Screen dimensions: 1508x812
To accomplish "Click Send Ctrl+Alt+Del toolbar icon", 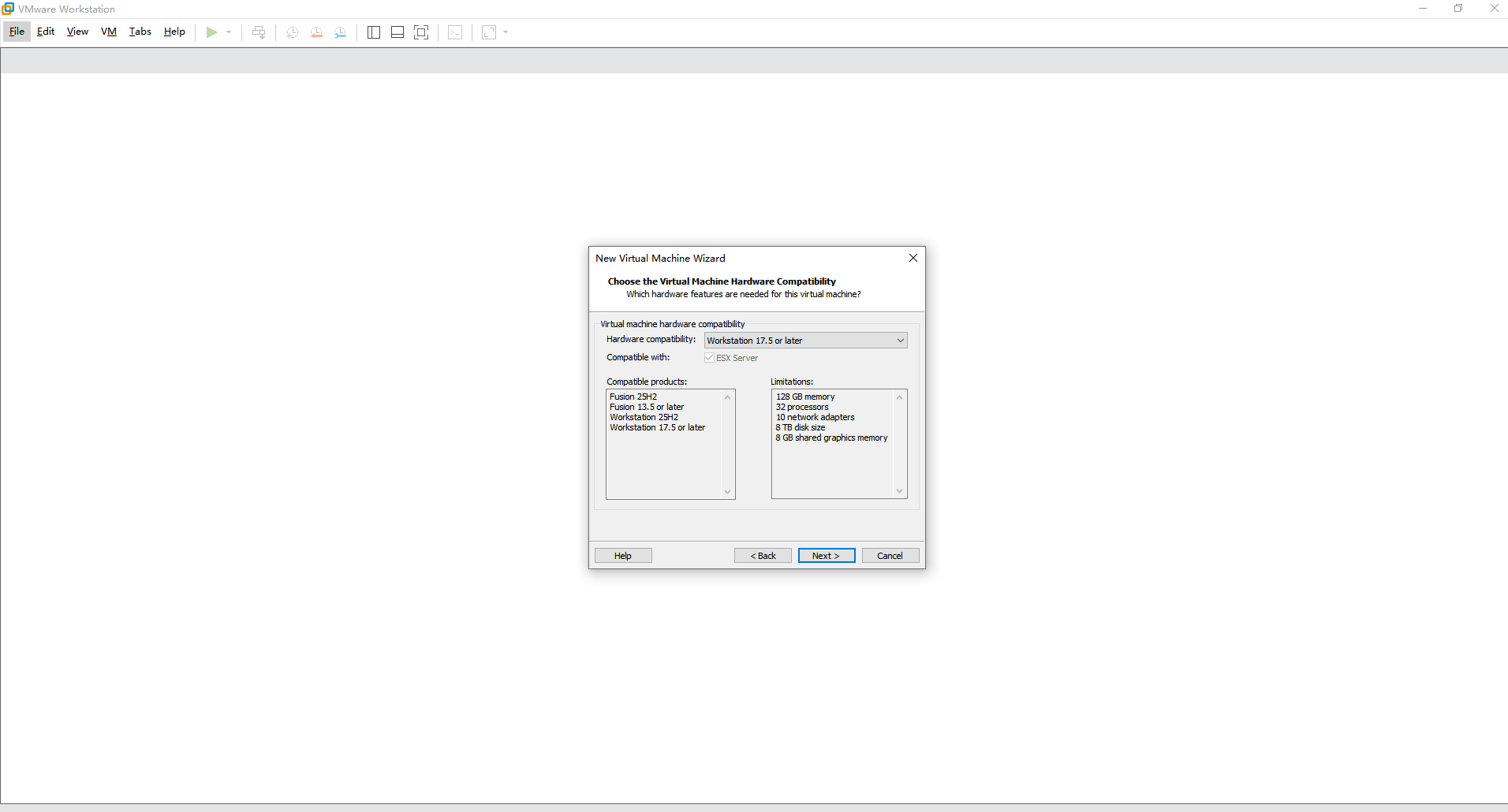I will [x=259, y=32].
